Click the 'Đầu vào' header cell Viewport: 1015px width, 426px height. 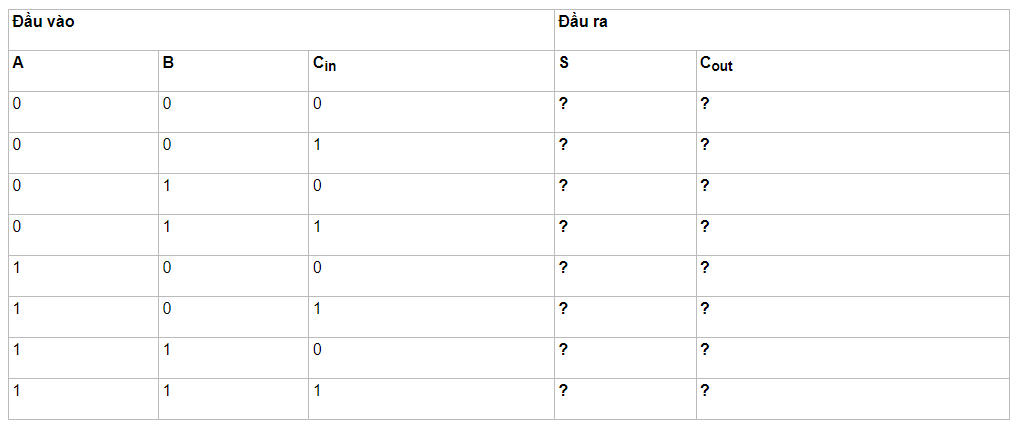281,30
